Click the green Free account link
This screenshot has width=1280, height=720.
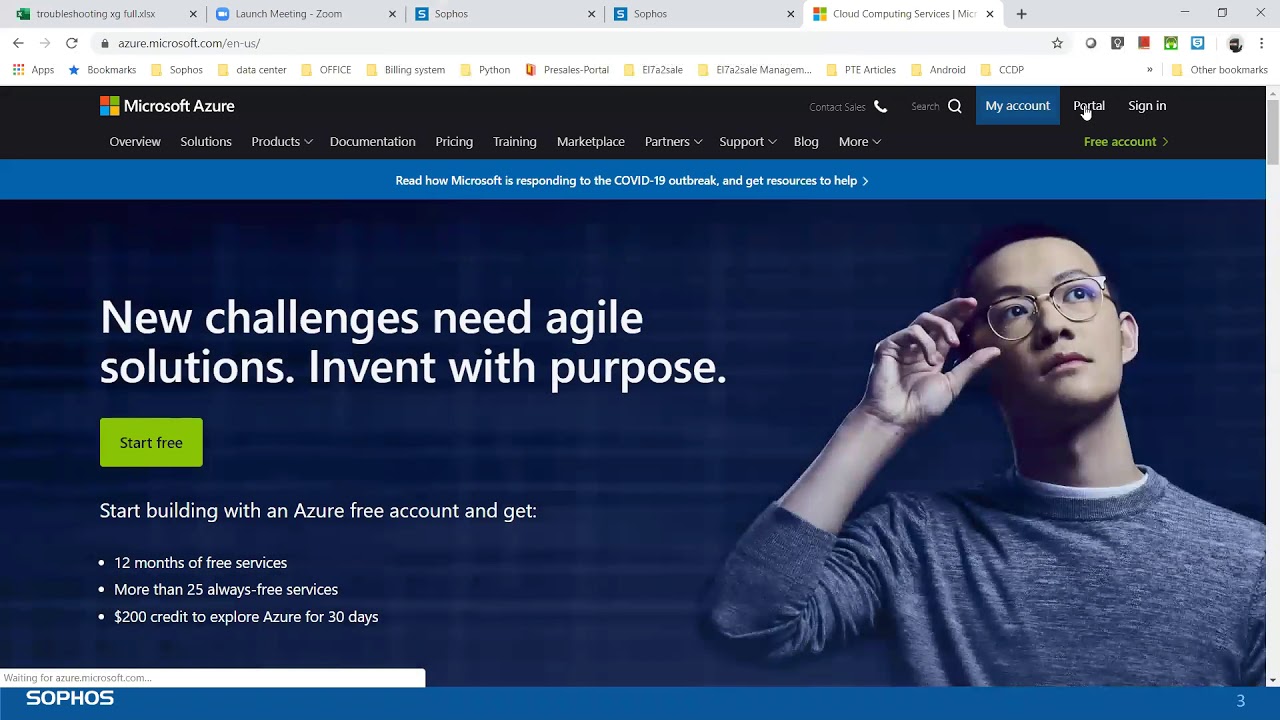point(1126,142)
